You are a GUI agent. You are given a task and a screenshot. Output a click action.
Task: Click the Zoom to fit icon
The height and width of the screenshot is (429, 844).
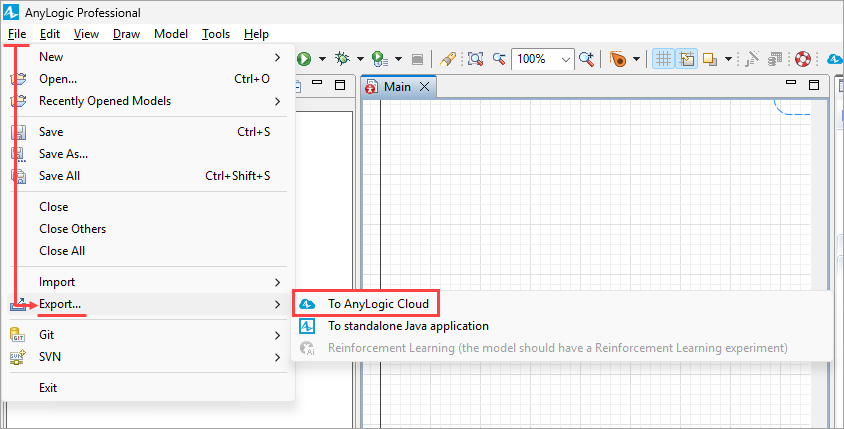tap(475, 59)
